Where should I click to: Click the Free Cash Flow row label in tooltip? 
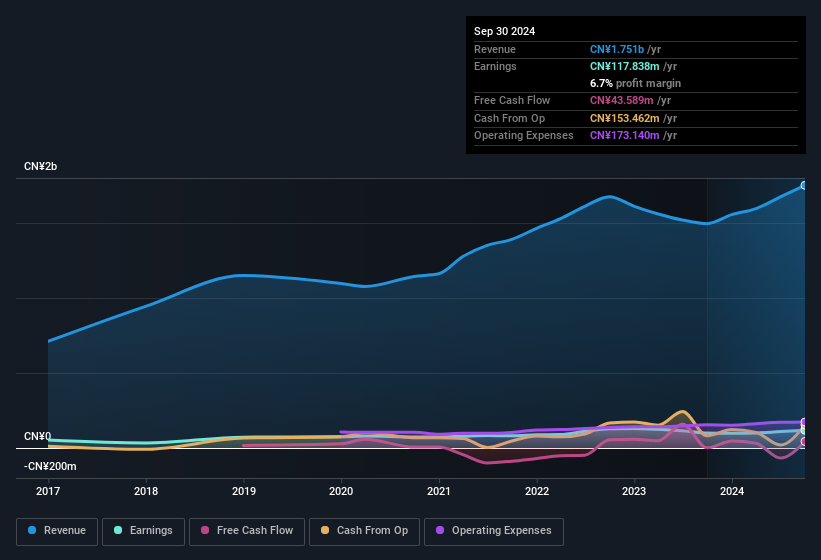click(x=512, y=100)
